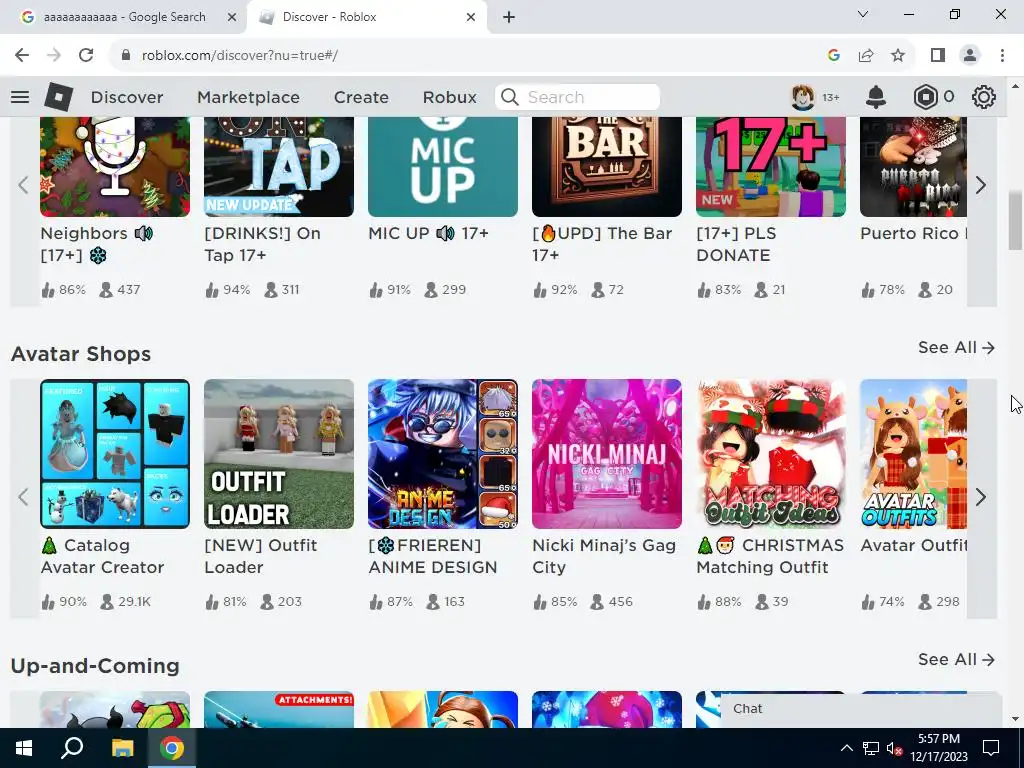
Task: Bookmark this page with the star
Action: pos(899,56)
